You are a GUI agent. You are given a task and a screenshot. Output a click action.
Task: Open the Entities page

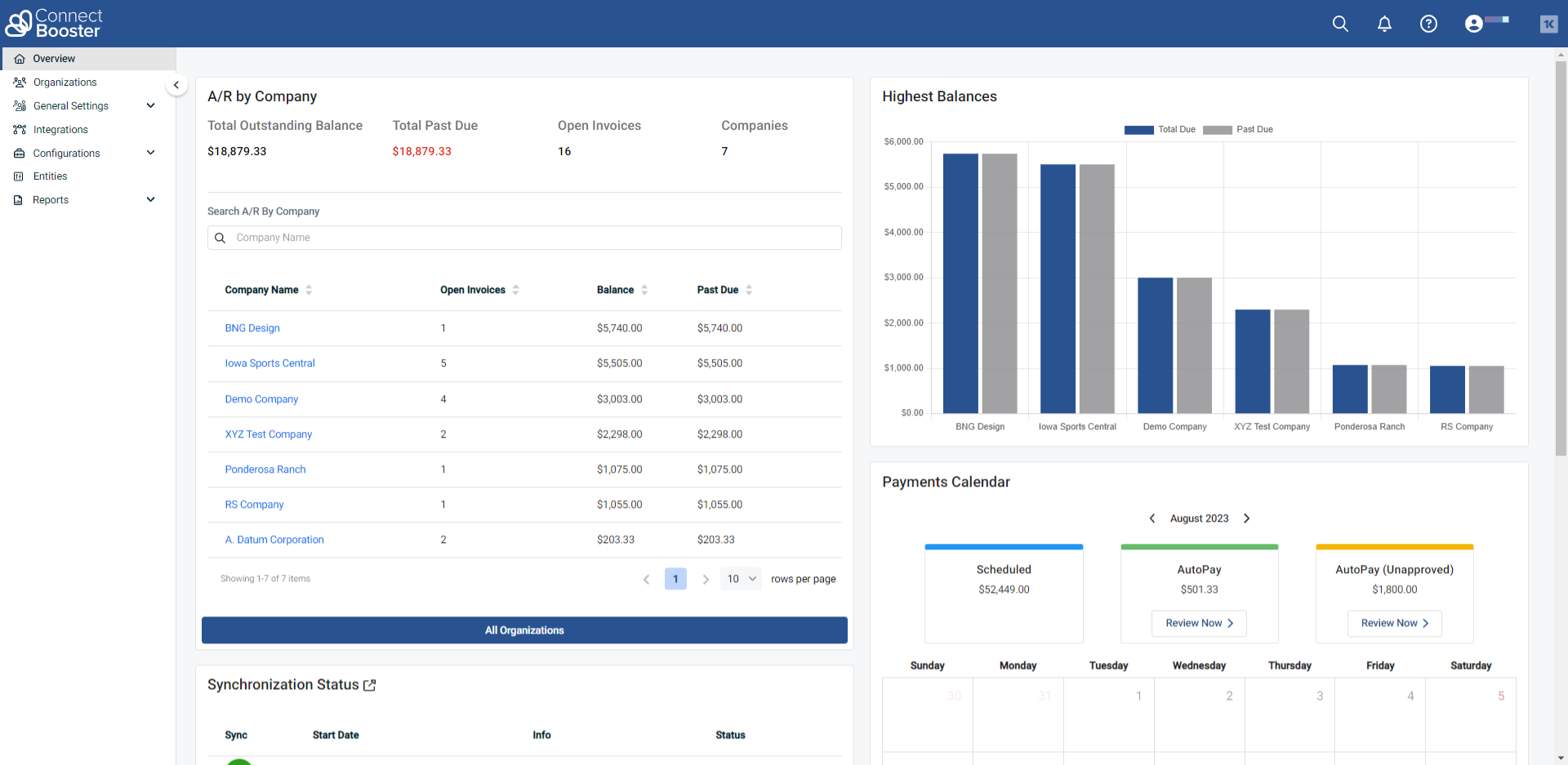point(51,176)
